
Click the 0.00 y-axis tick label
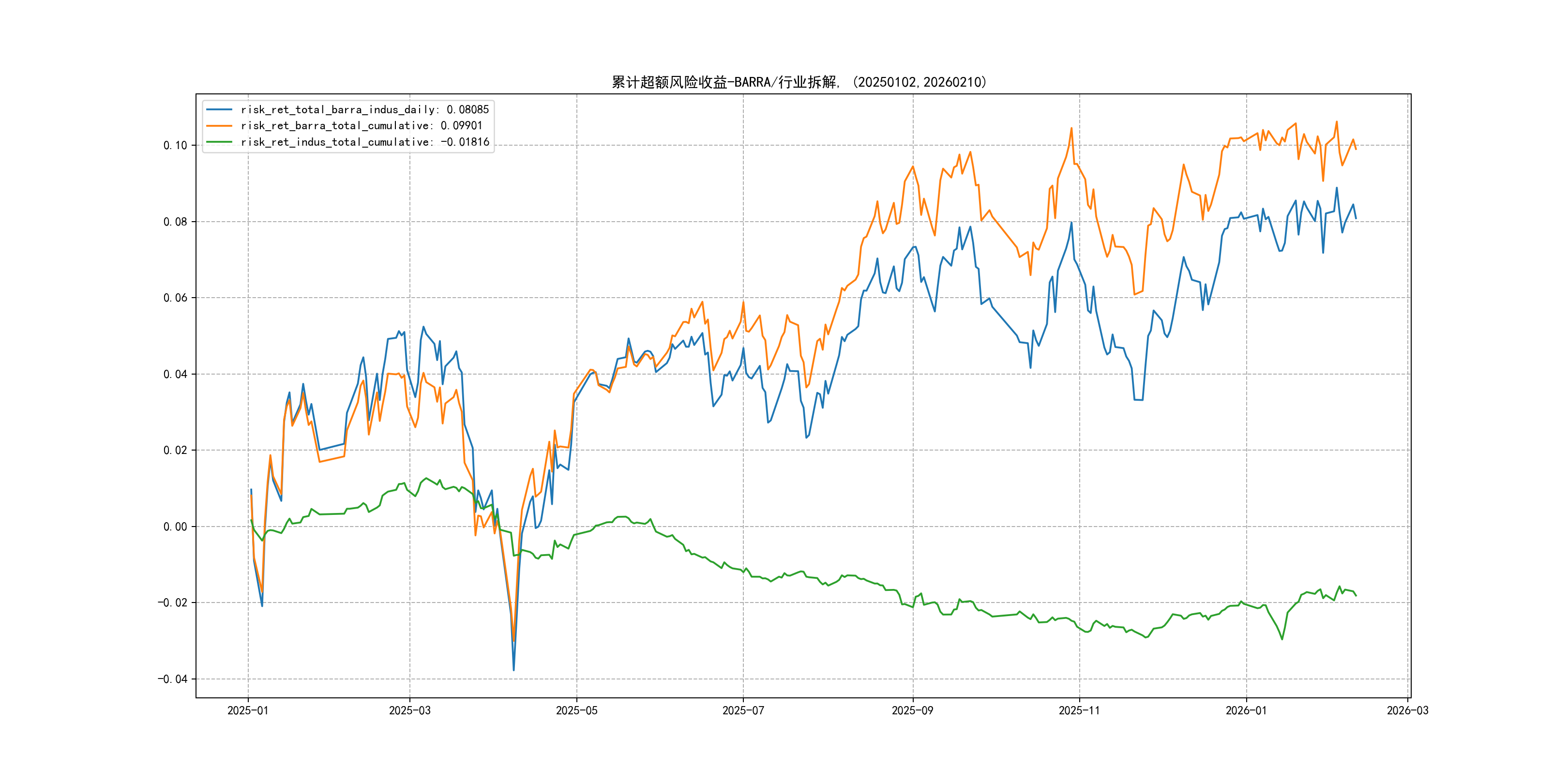click(x=175, y=527)
